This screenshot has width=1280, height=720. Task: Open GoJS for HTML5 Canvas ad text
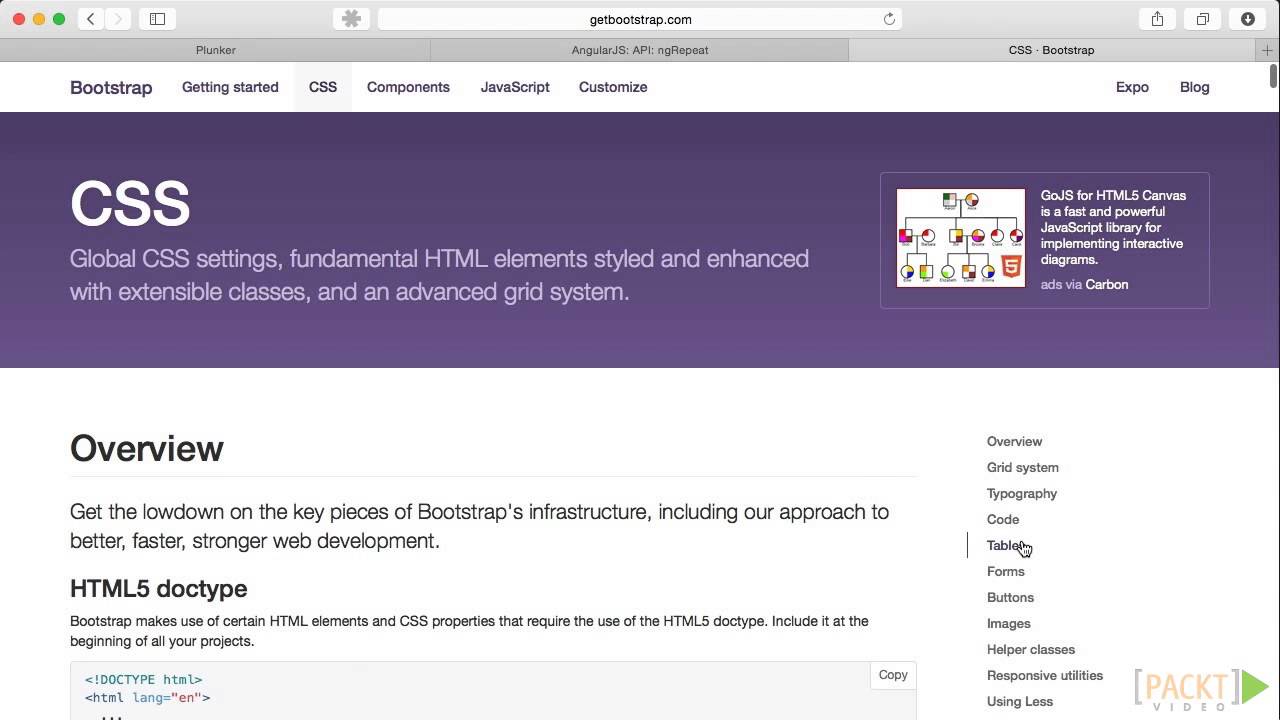coord(1113,227)
